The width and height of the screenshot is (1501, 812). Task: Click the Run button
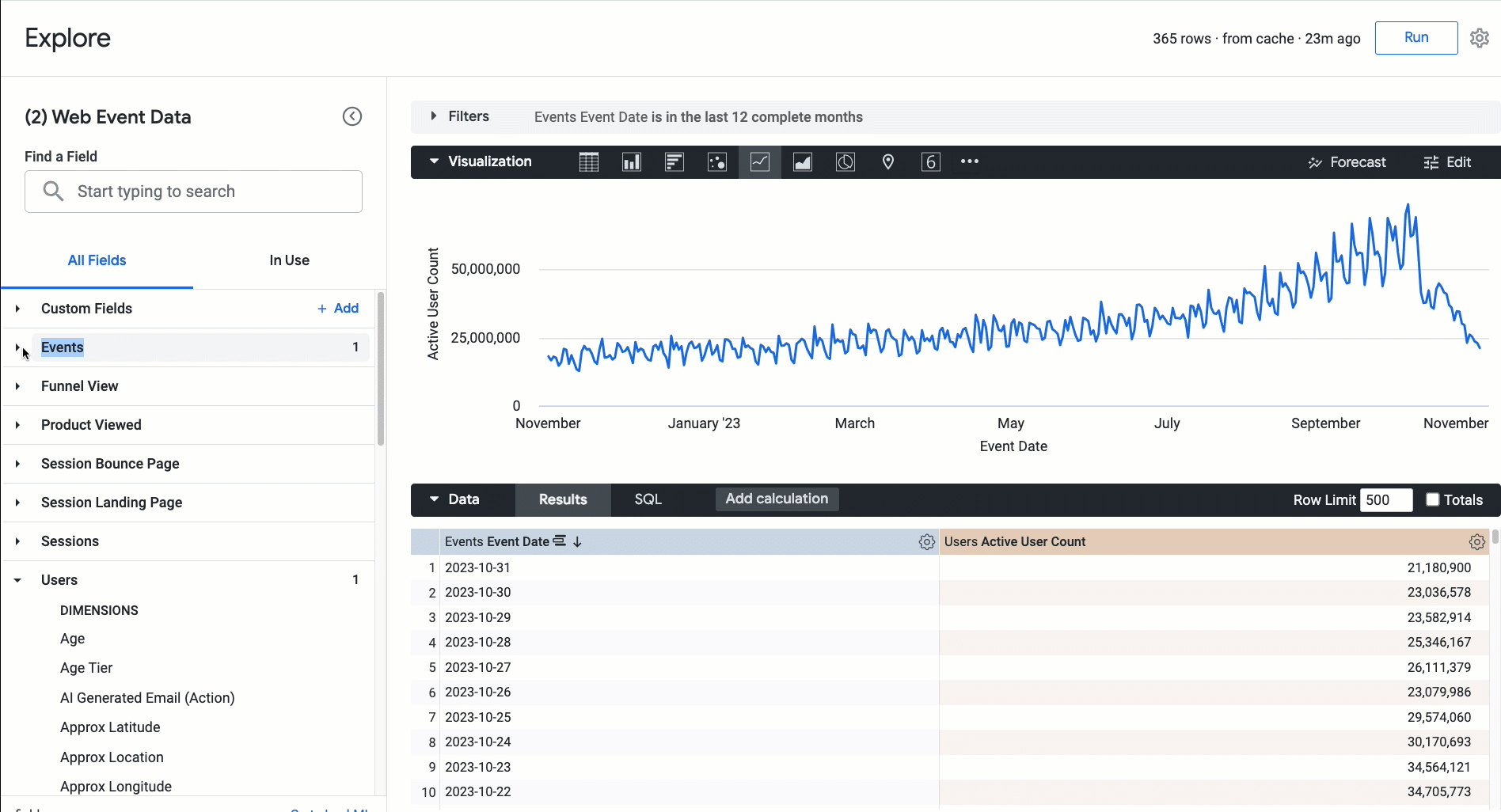(1415, 38)
